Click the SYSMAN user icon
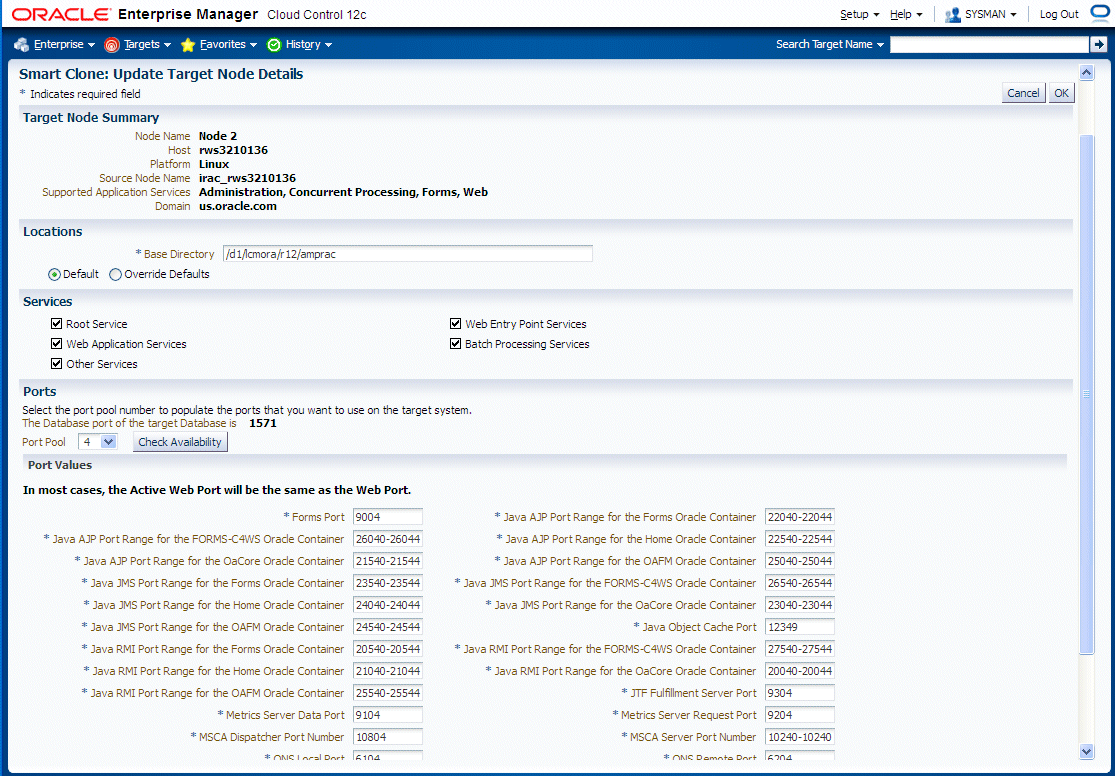The image size is (1115, 776). pyautogui.click(x=953, y=14)
